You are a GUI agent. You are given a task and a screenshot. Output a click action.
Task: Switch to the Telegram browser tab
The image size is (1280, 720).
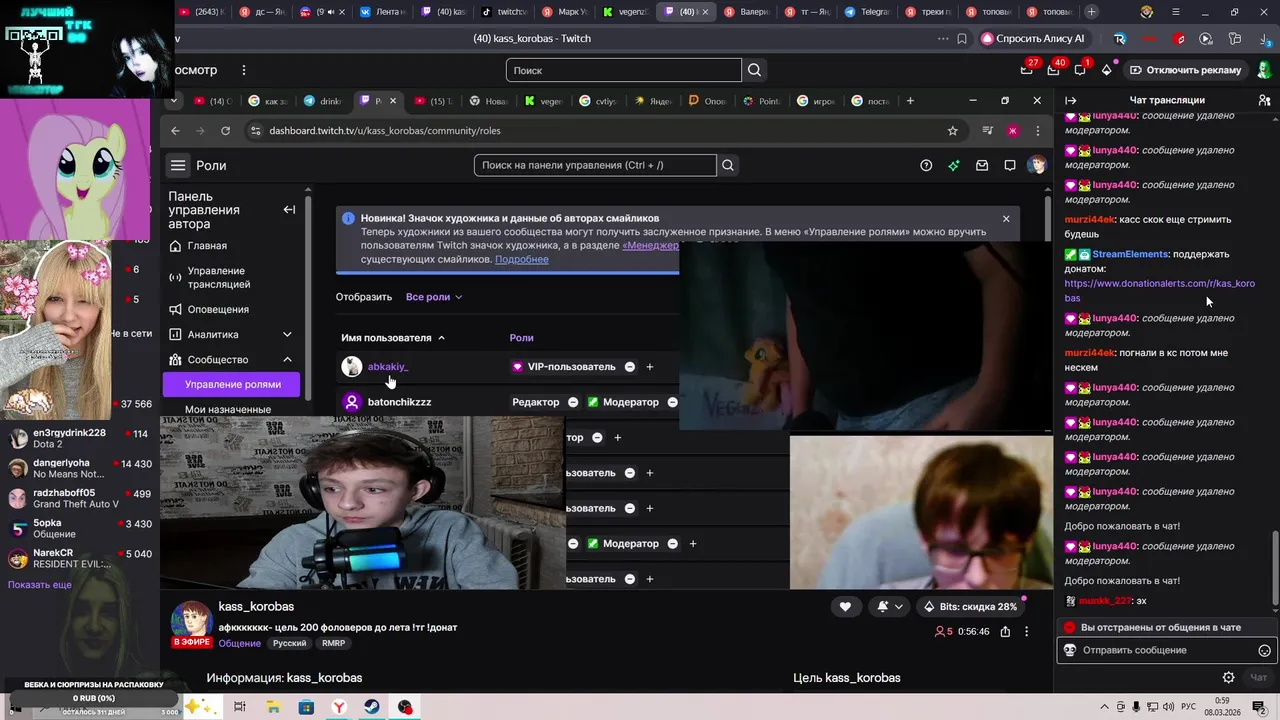tap(866, 12)
